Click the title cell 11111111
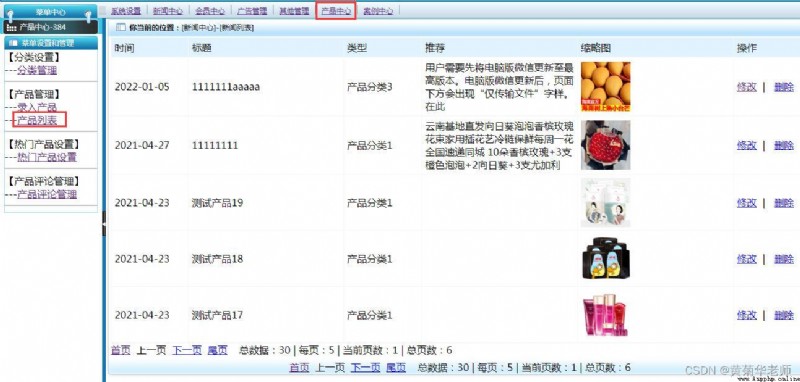Screen dimensions: 800x382 (215, 145)
